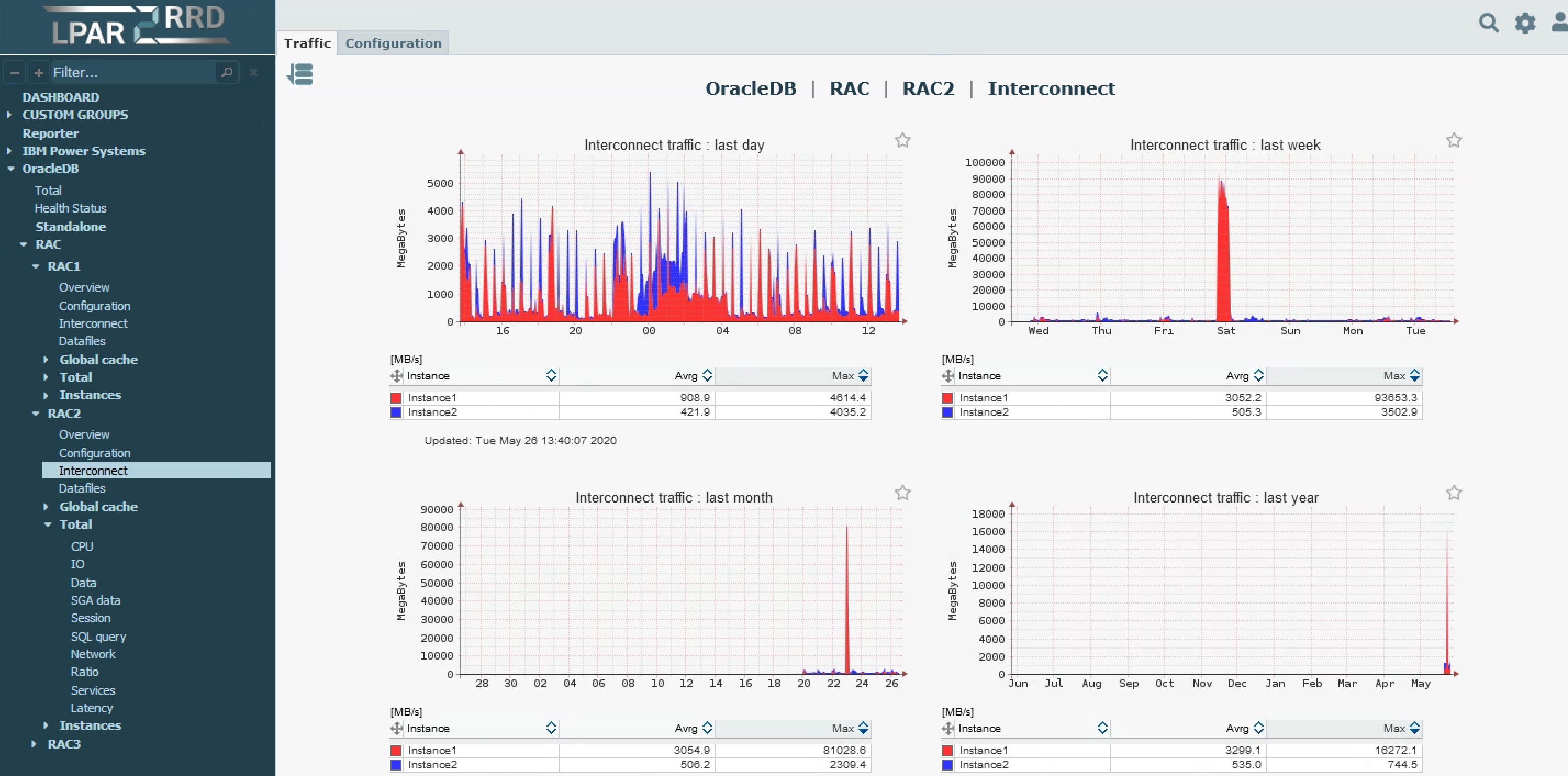Expand RAC3 tree node
The height and width of the screenshot is (776, 1568).
34,744
